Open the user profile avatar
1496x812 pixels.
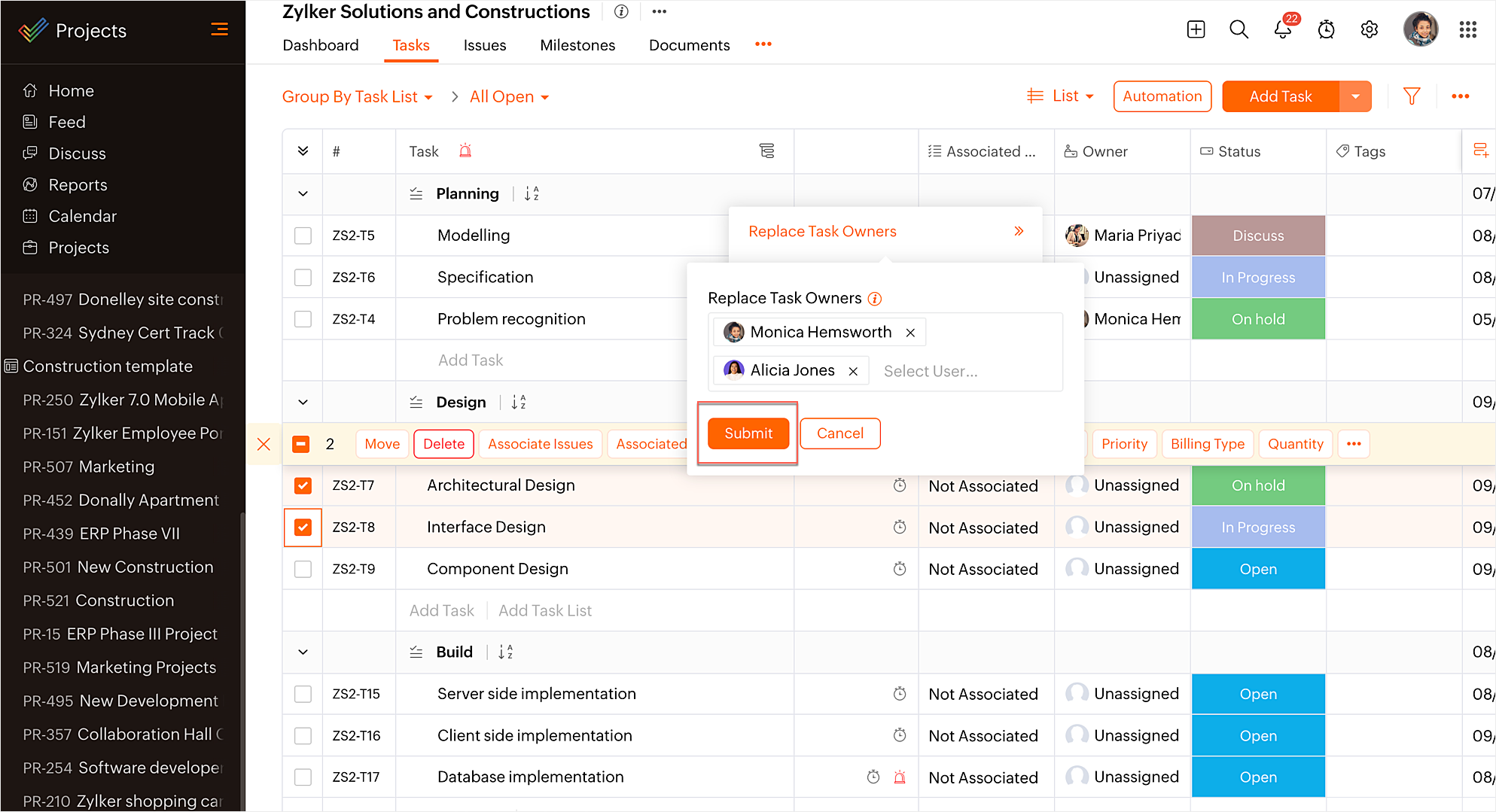point(1421,29)
